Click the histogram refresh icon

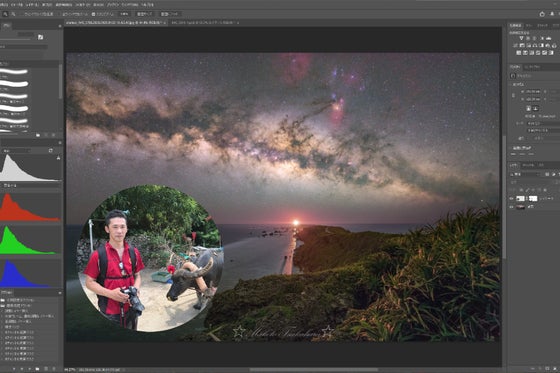point(51,151)
